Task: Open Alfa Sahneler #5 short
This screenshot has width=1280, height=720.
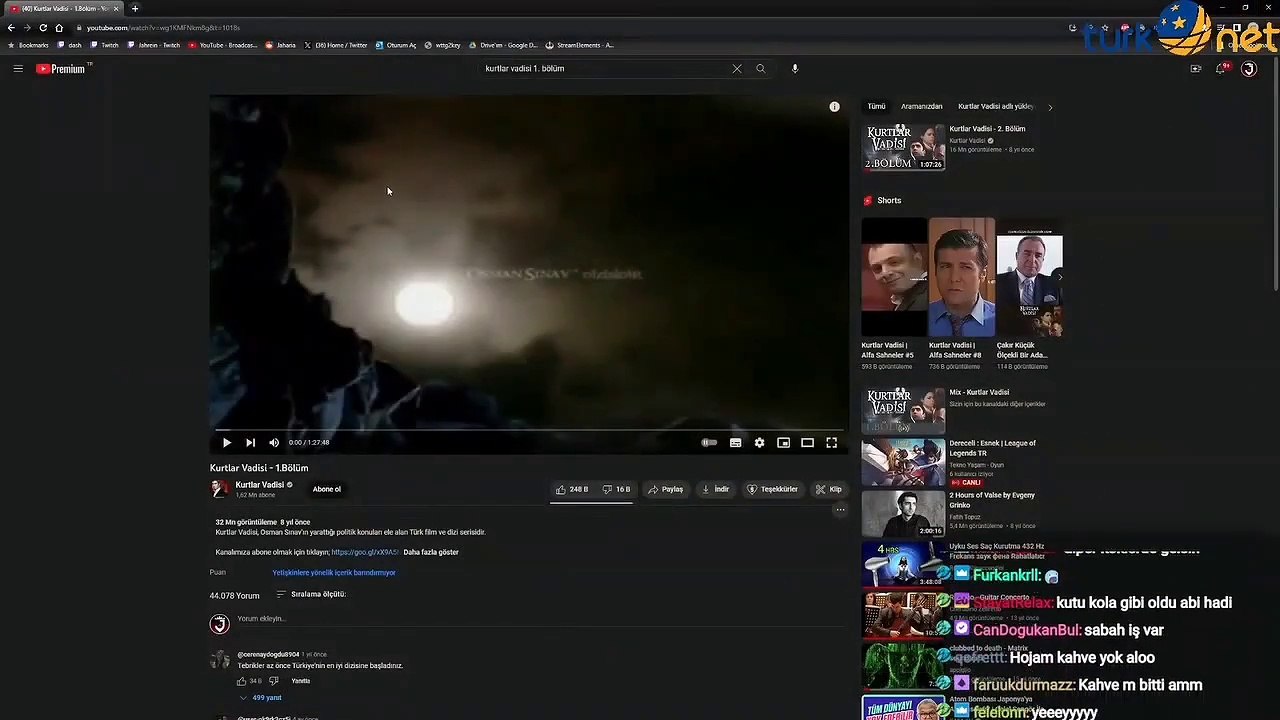Action: (x=894, y=277)
